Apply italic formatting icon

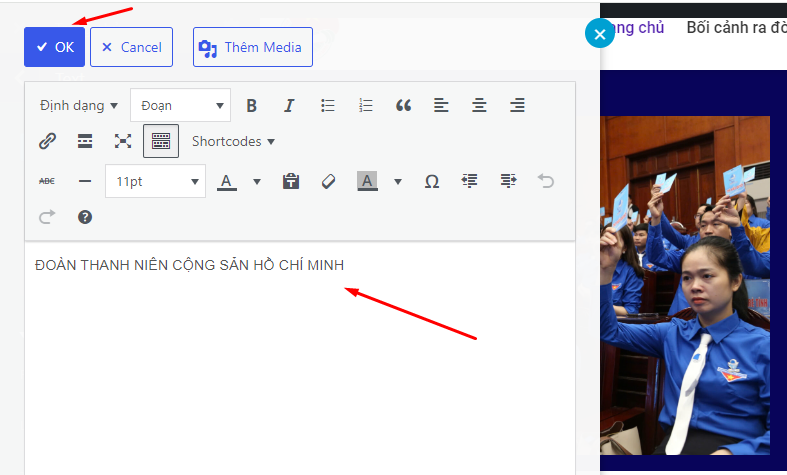pos(289,105)
